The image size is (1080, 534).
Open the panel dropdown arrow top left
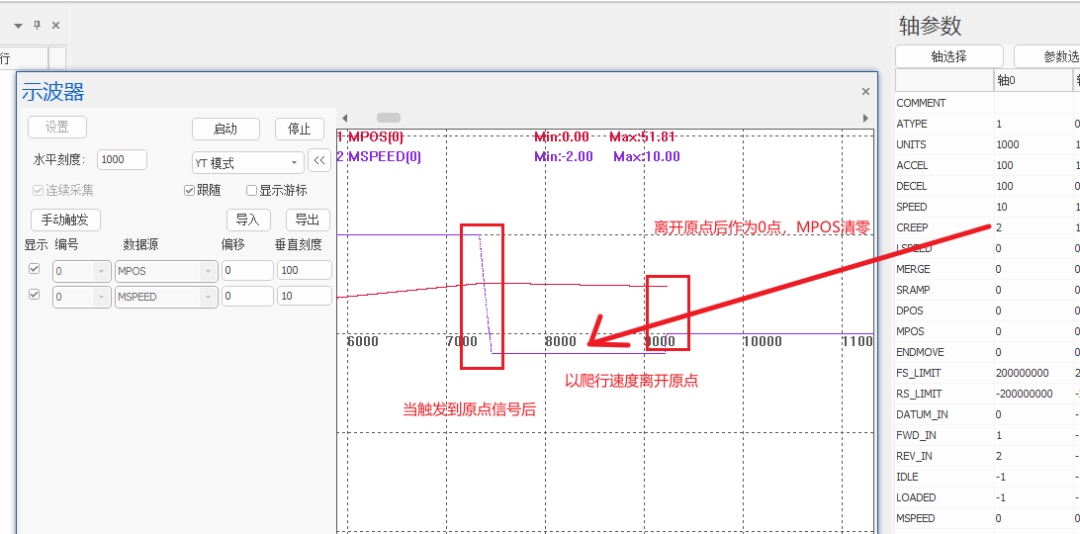pyautogui.click(x=19, y=26)
